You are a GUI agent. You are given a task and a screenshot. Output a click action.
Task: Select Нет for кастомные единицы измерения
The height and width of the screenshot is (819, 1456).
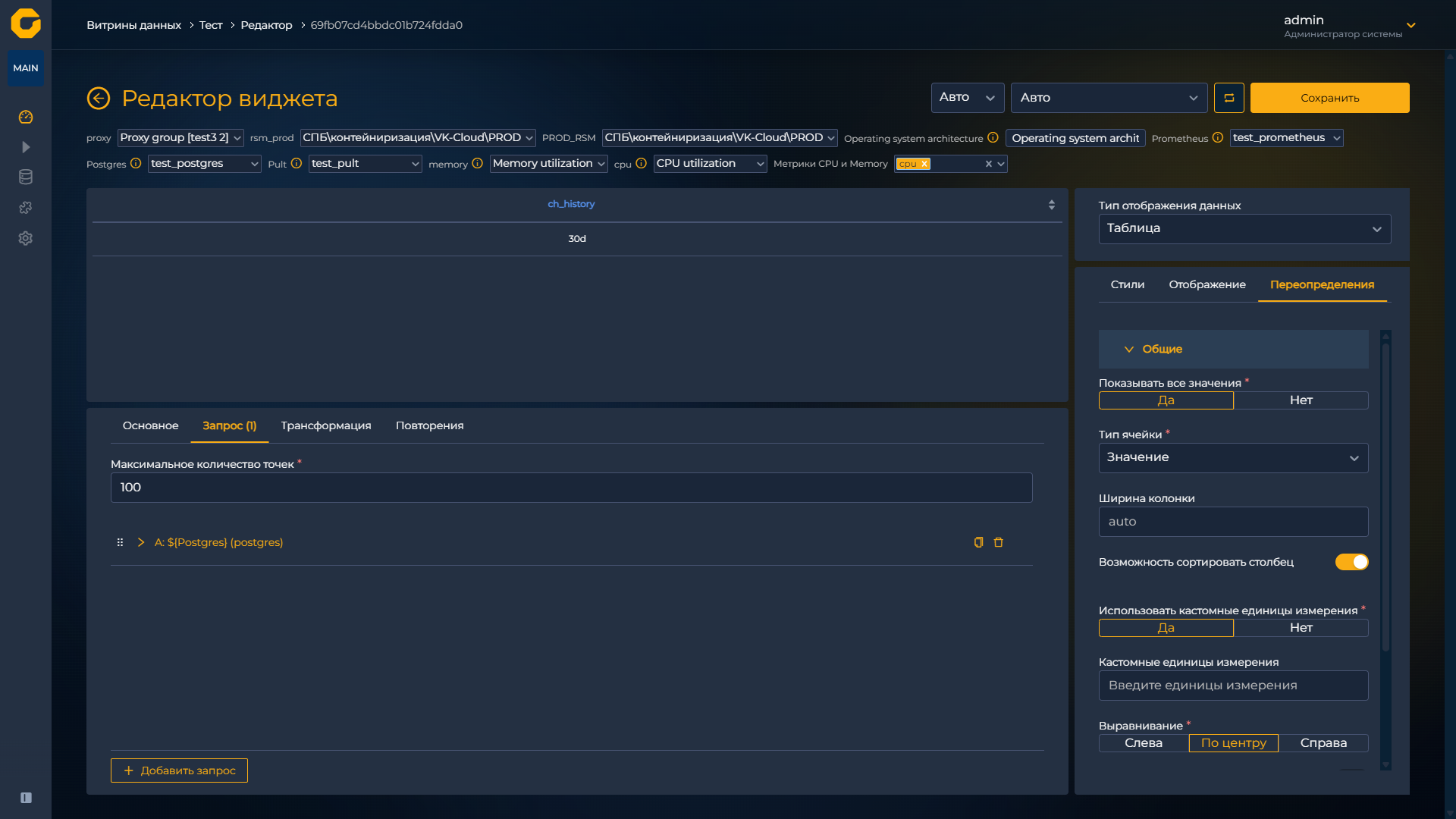pyautogui.click(x=1301, y=628)
